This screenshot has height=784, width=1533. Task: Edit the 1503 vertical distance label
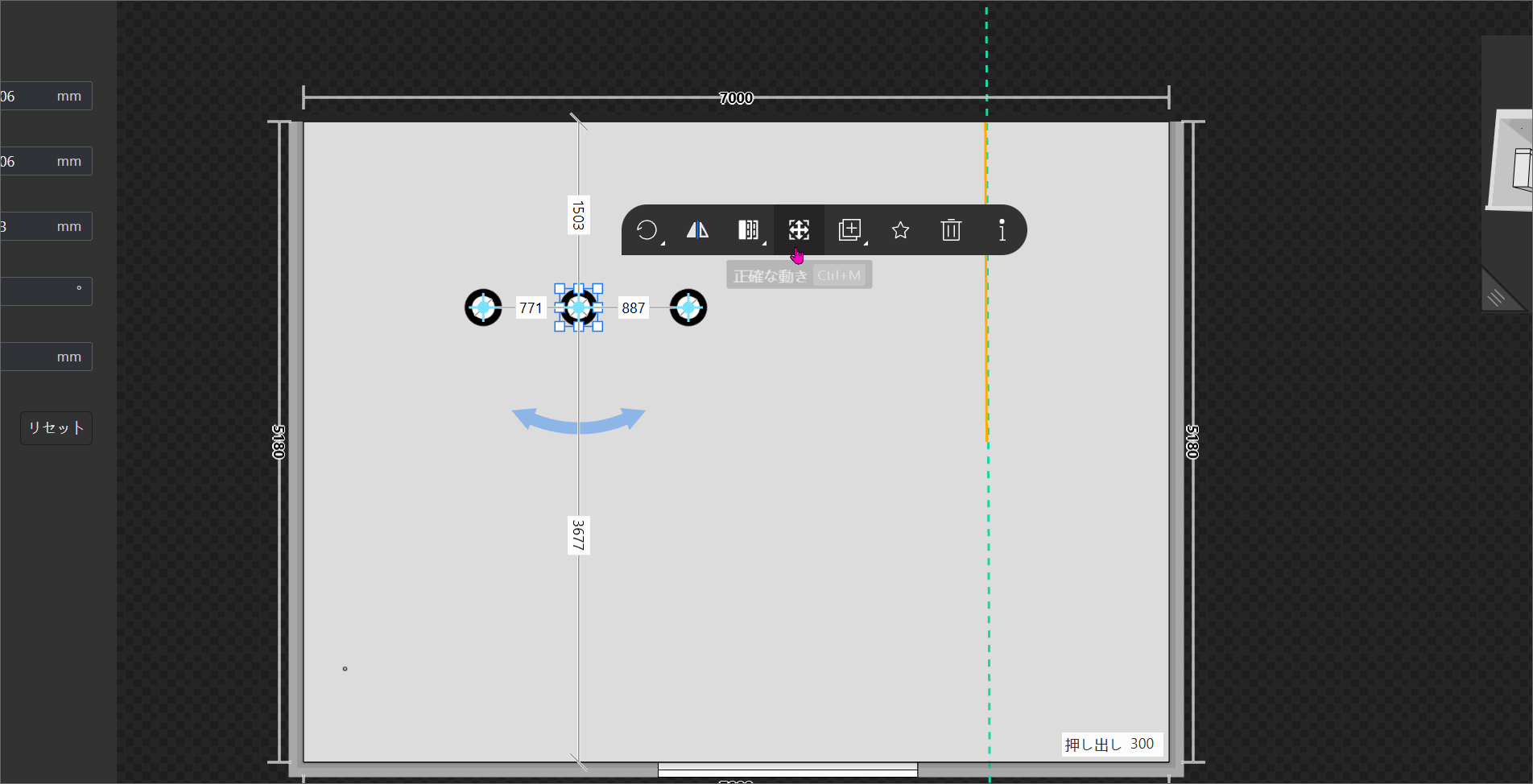pyautogui.click(x=578, y=215)
